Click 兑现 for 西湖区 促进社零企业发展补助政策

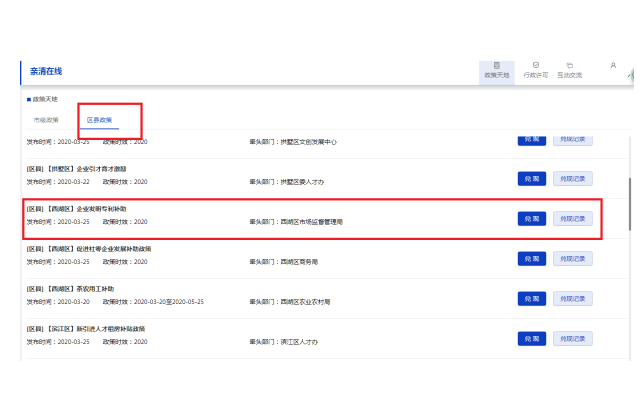[x=531, y=259]
